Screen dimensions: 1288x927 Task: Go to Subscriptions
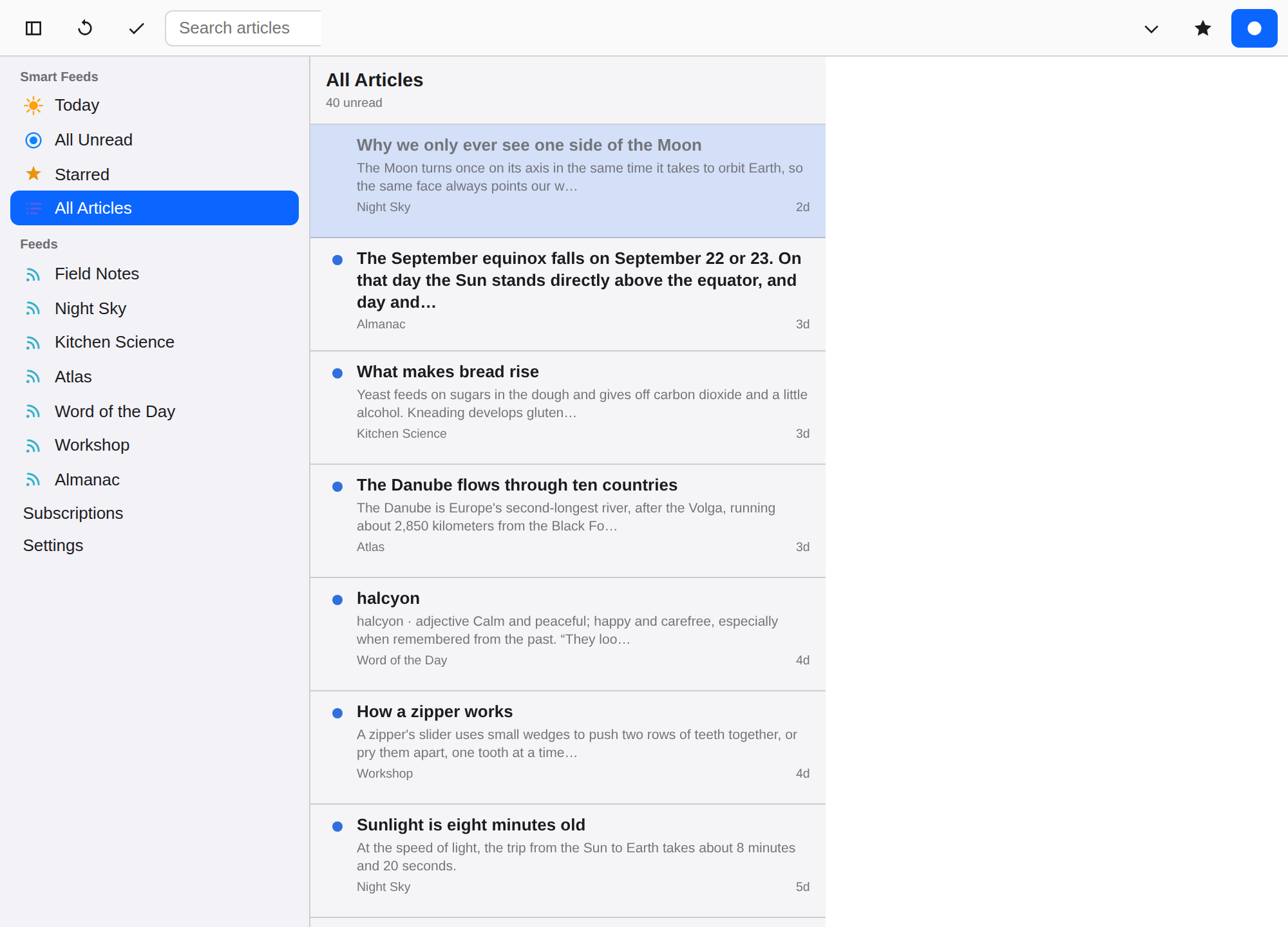coord(73,513)
